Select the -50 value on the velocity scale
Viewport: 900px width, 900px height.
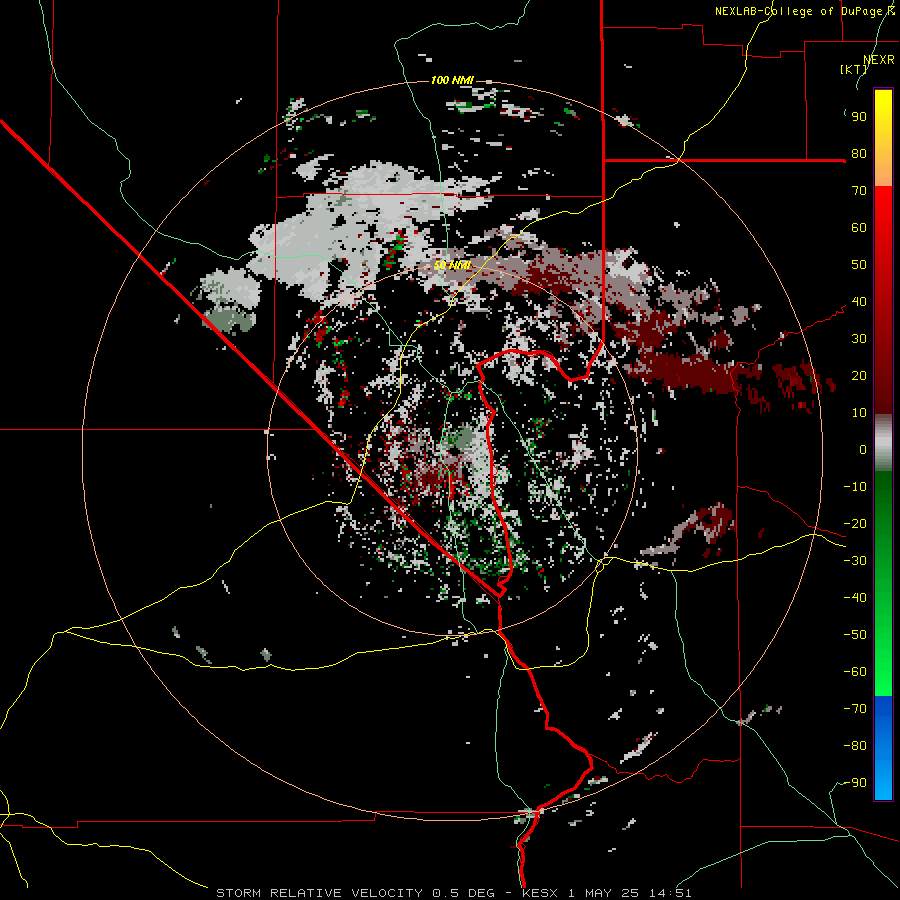point(855,635)
